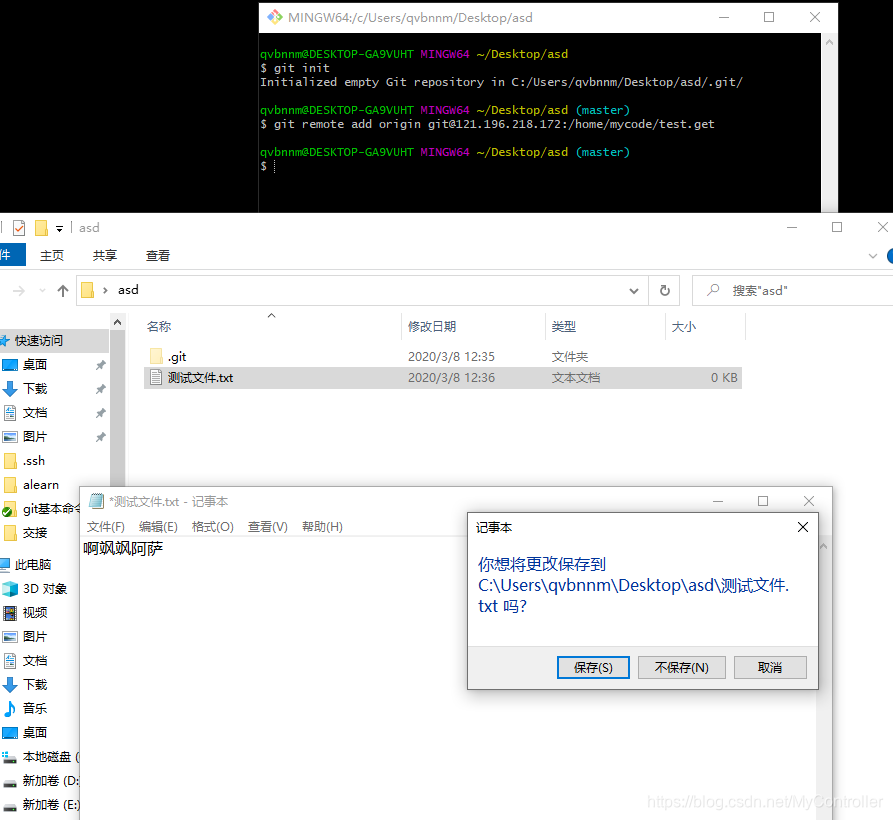Viewport: 893px width, 820px height.
Task: Sort files by 名称 column
Action: pos(159,326)
